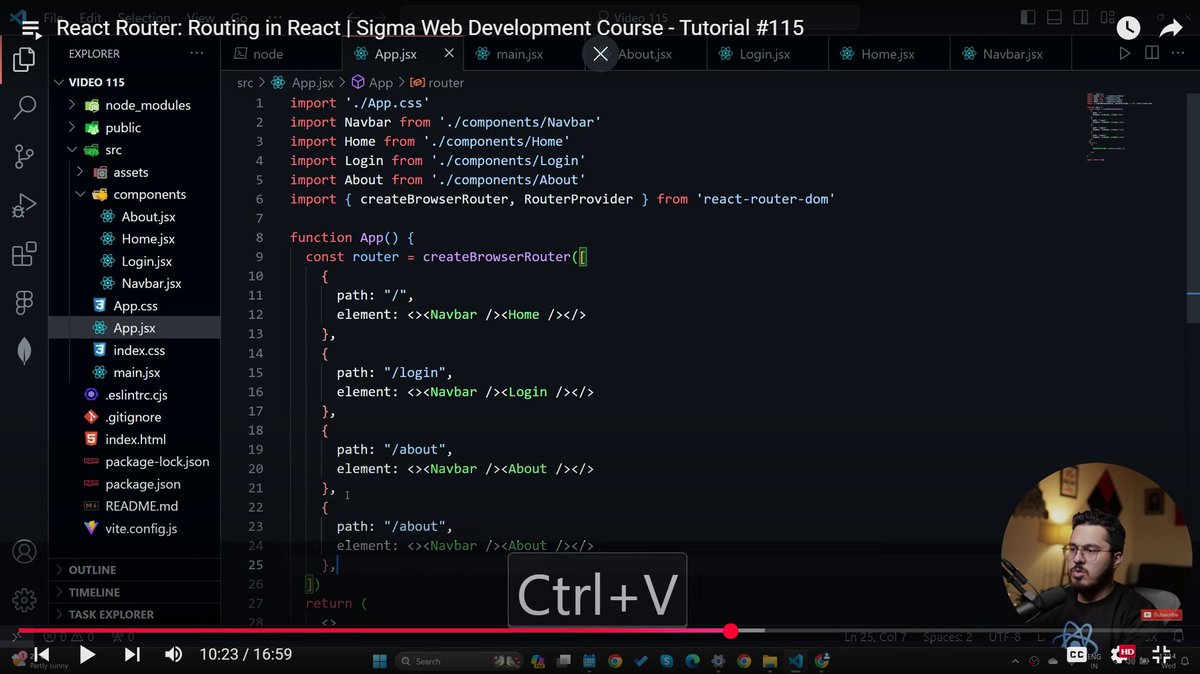
Task: Open the Source Control view
Action: pyautogui.click(x=24, y=156)
